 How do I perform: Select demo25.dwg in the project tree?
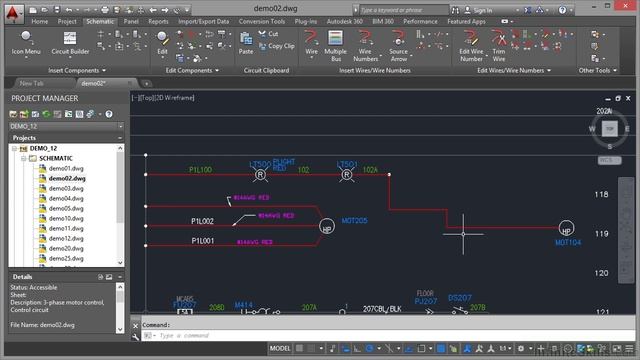point(66,258)
